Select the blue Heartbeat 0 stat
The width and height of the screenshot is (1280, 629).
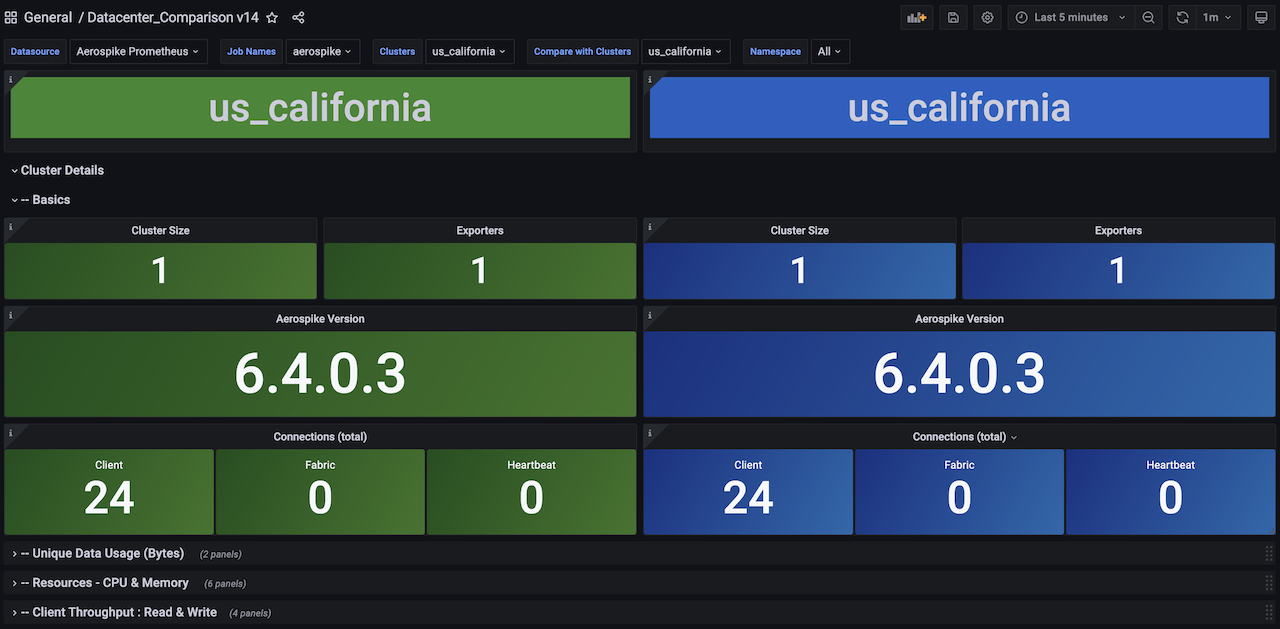[x=1170, y=492]
